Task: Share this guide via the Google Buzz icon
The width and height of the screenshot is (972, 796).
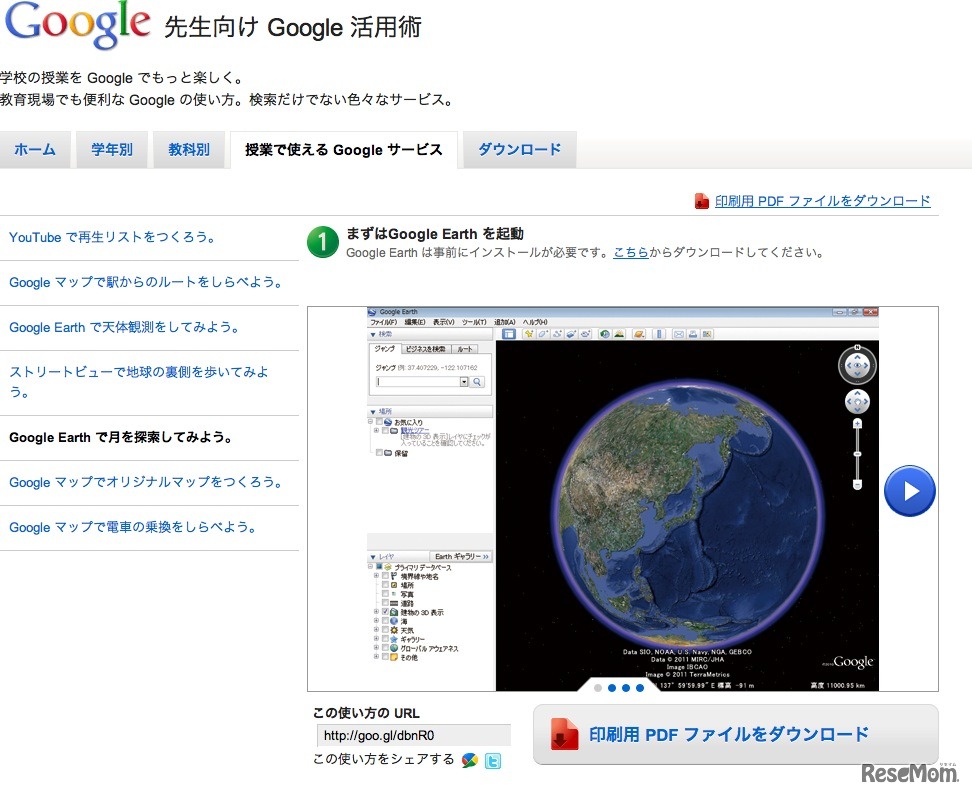Action: [x=469, y=761]
